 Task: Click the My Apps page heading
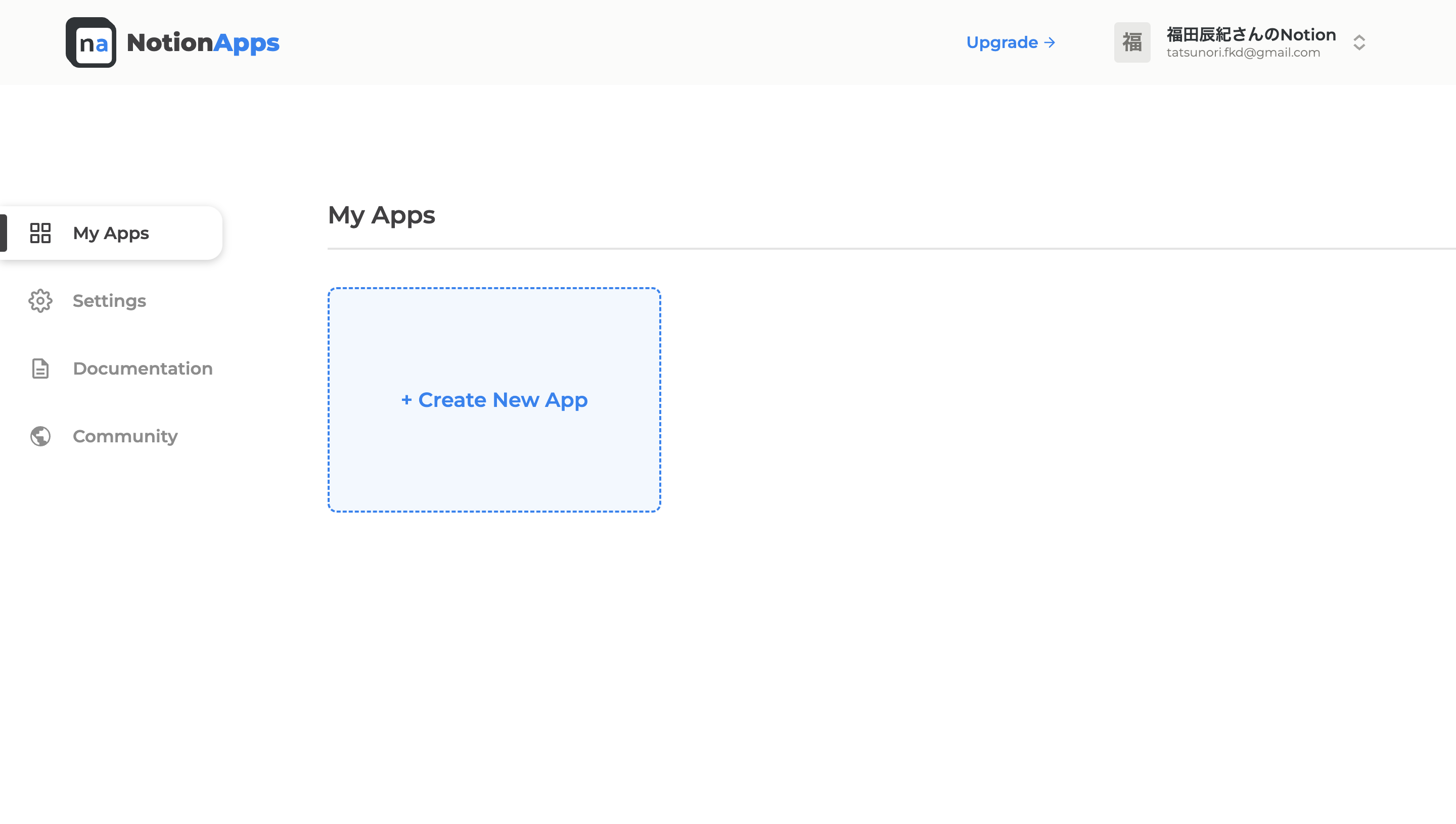coord(381,215)
